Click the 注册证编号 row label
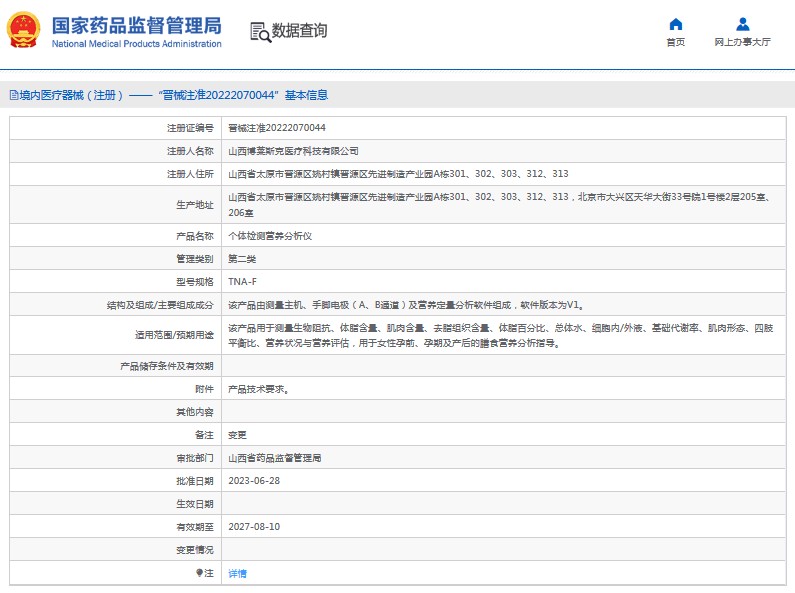 click(x=190, y=128)
